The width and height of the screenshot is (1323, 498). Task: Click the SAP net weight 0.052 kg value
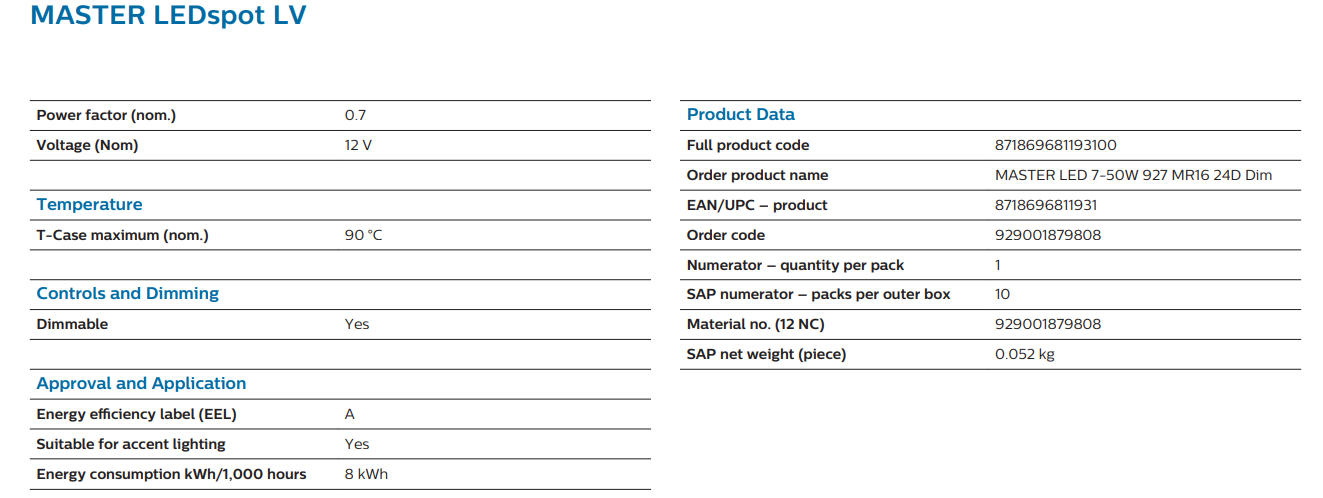pyautogui.click(x=1024, y=354)
